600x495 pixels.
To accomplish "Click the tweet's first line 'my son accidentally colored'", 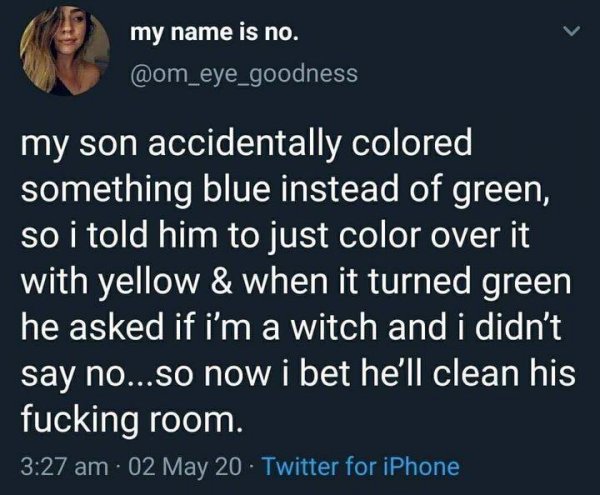I will (246, 145).
